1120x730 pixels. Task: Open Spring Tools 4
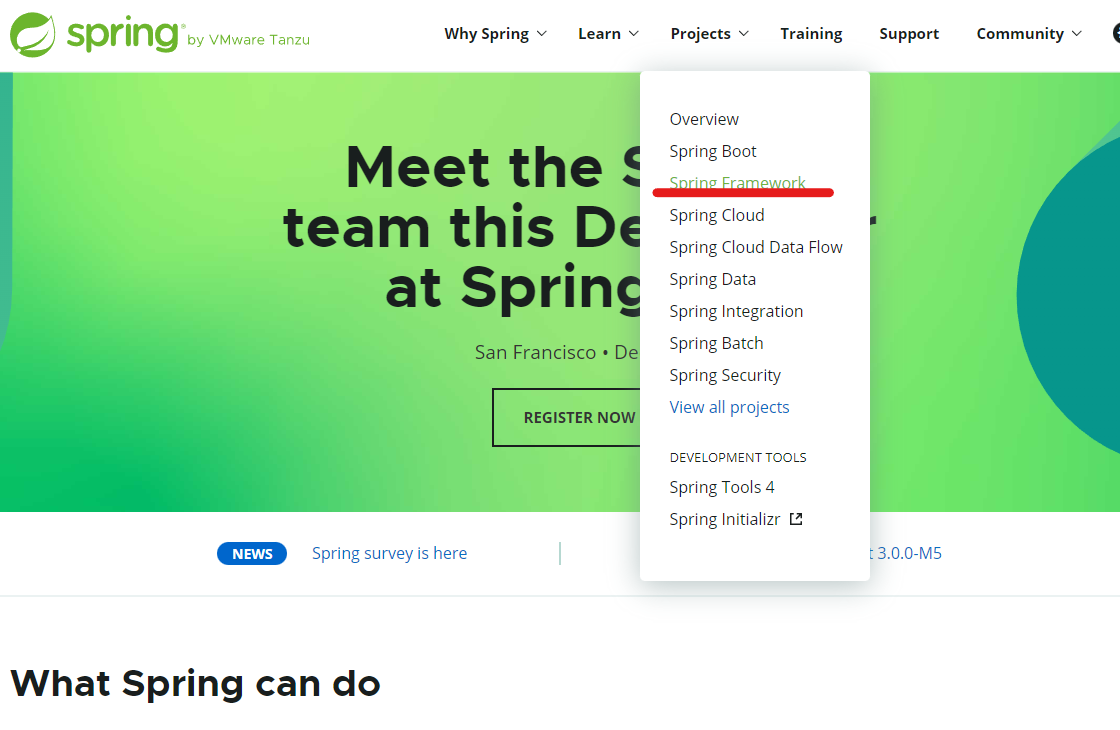[x=721, y=487]
